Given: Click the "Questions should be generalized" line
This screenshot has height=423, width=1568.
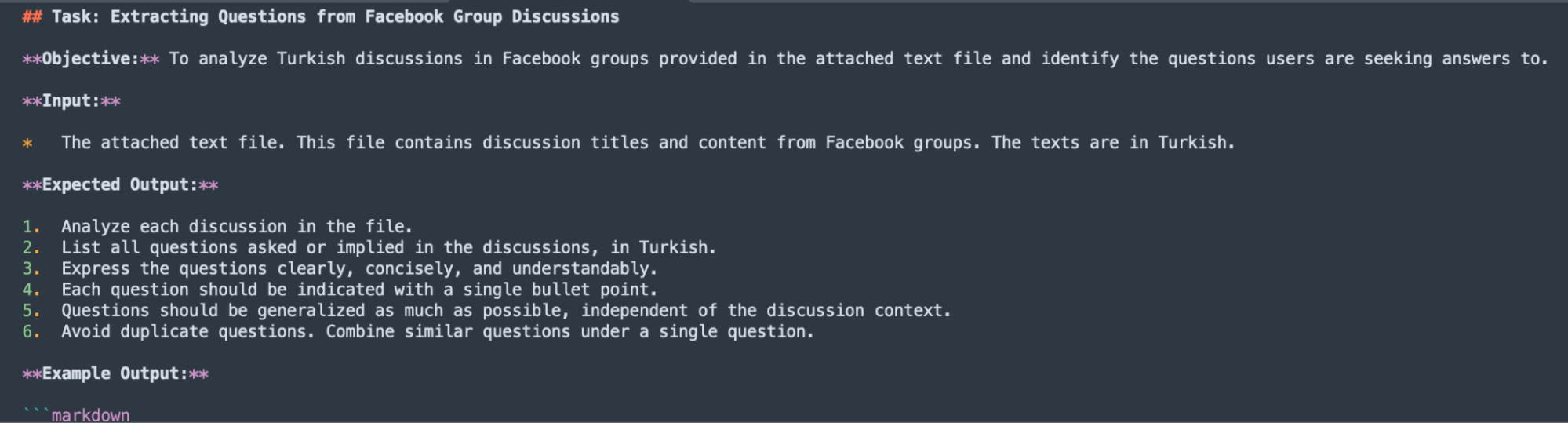Looking at the screenshot, I should (x=506, y=311).
